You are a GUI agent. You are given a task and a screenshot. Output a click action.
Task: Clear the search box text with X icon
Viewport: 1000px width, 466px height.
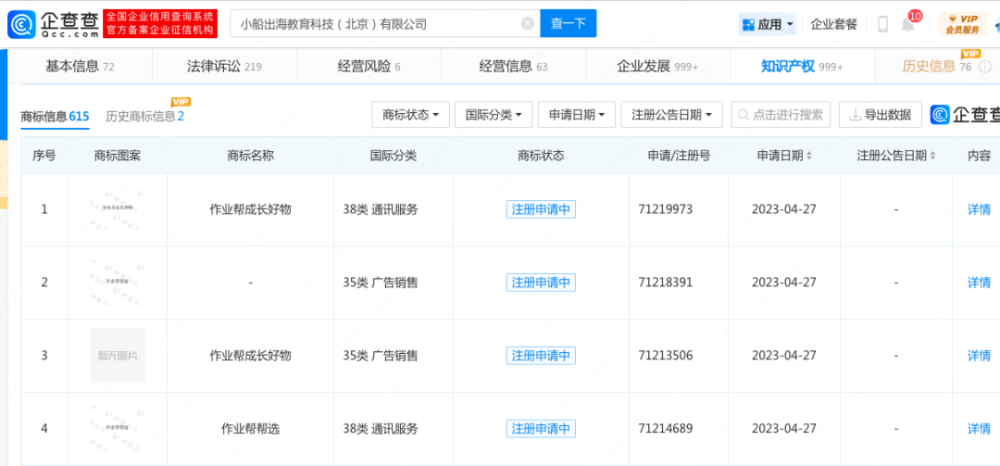coord(527,24)
